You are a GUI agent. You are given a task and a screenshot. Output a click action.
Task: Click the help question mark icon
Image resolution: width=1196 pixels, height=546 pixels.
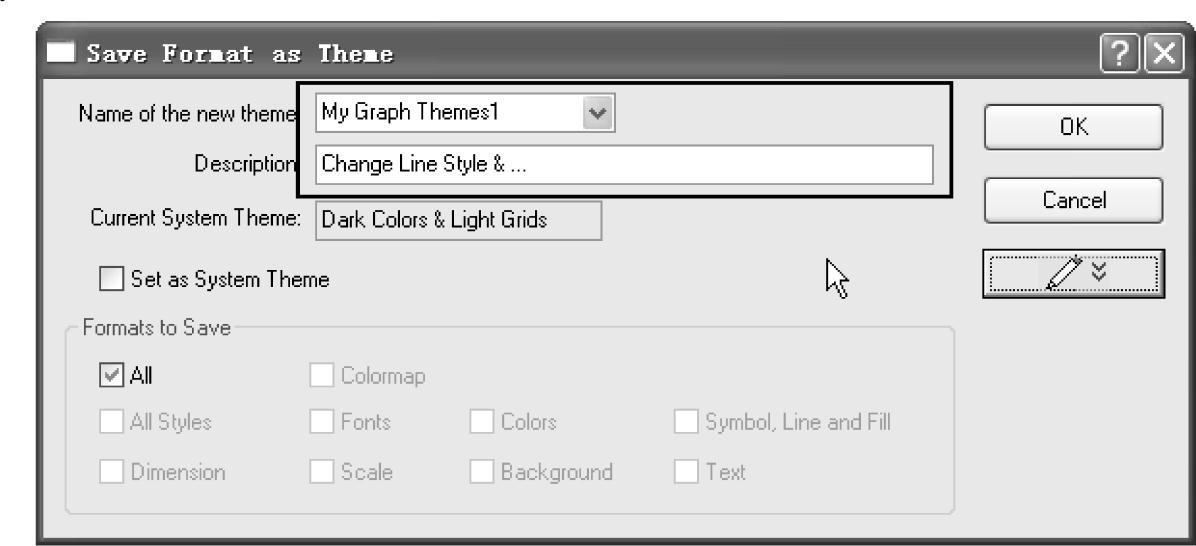pos(1117,53)
